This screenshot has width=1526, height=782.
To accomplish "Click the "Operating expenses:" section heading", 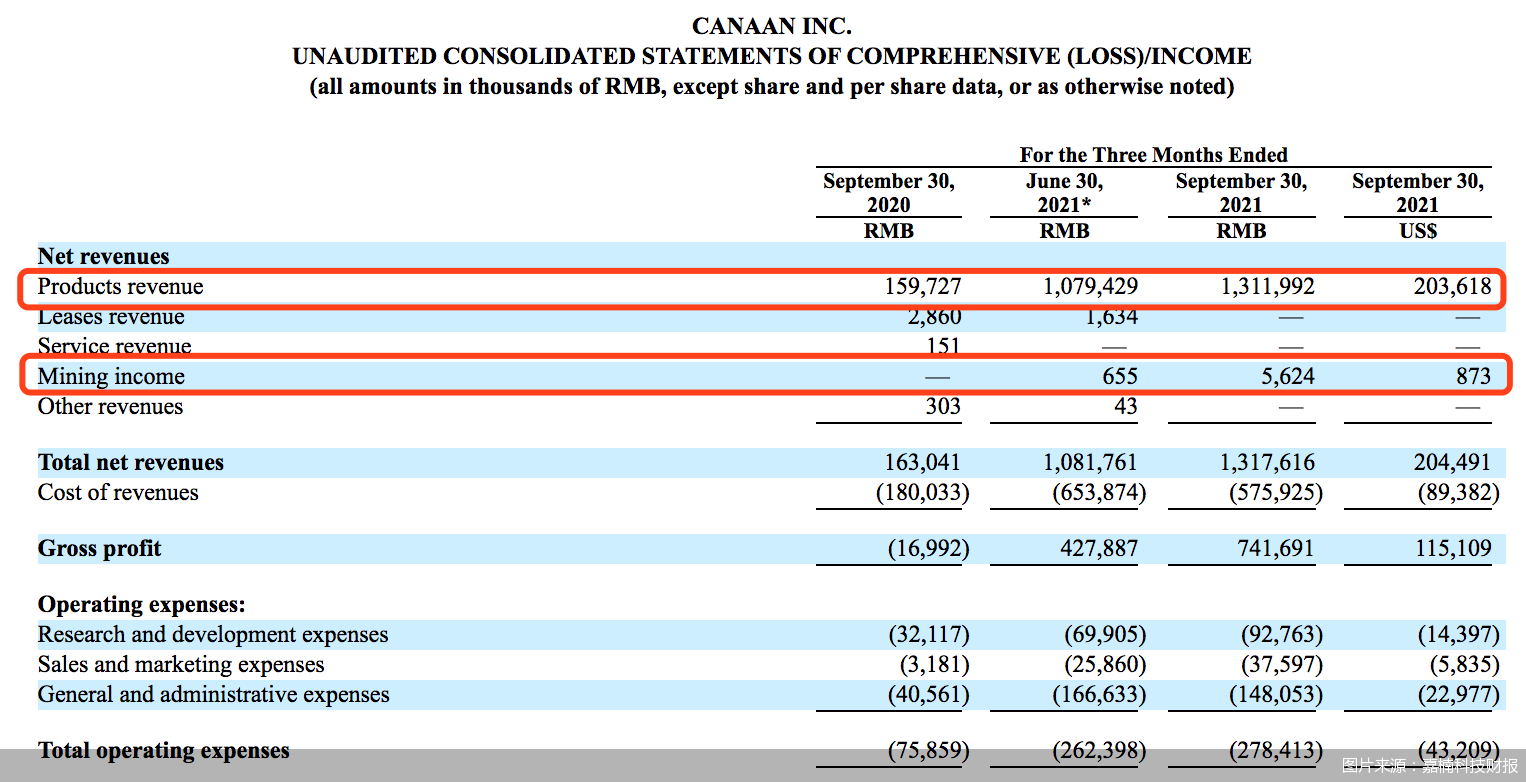I will coord(142,605).
